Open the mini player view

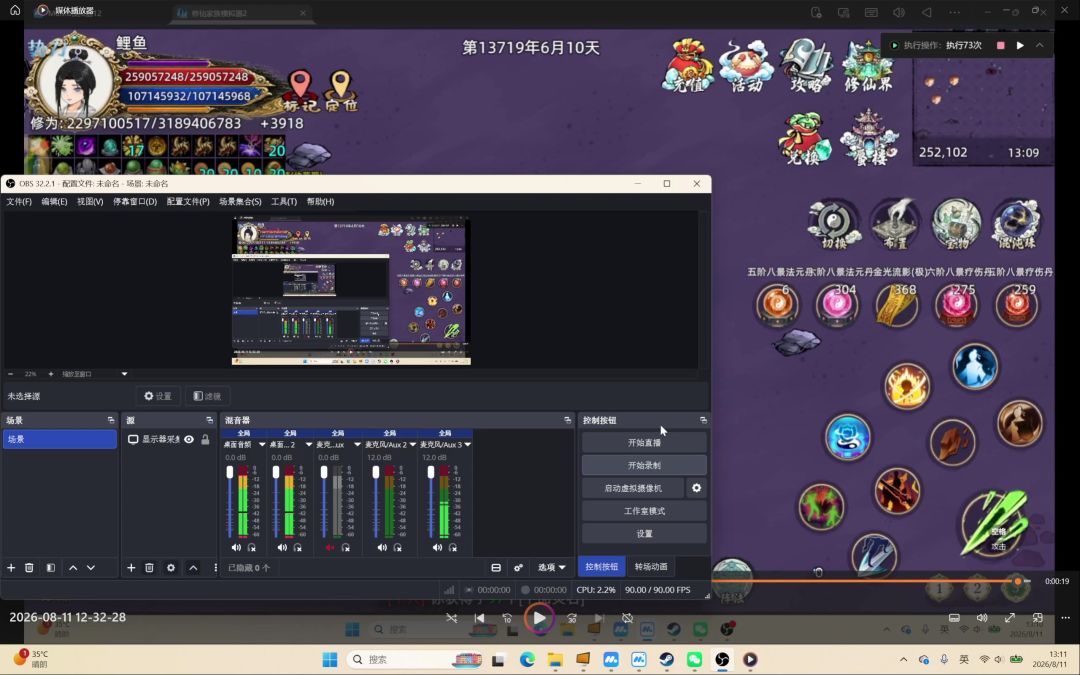tap(1038, 618)
